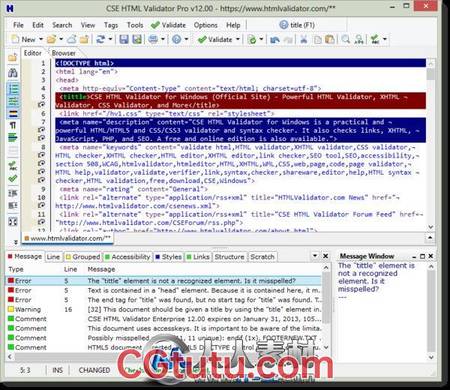
Task: Click the Undo arrow icon
Action: pyautogui.click(x=275, y=40)
